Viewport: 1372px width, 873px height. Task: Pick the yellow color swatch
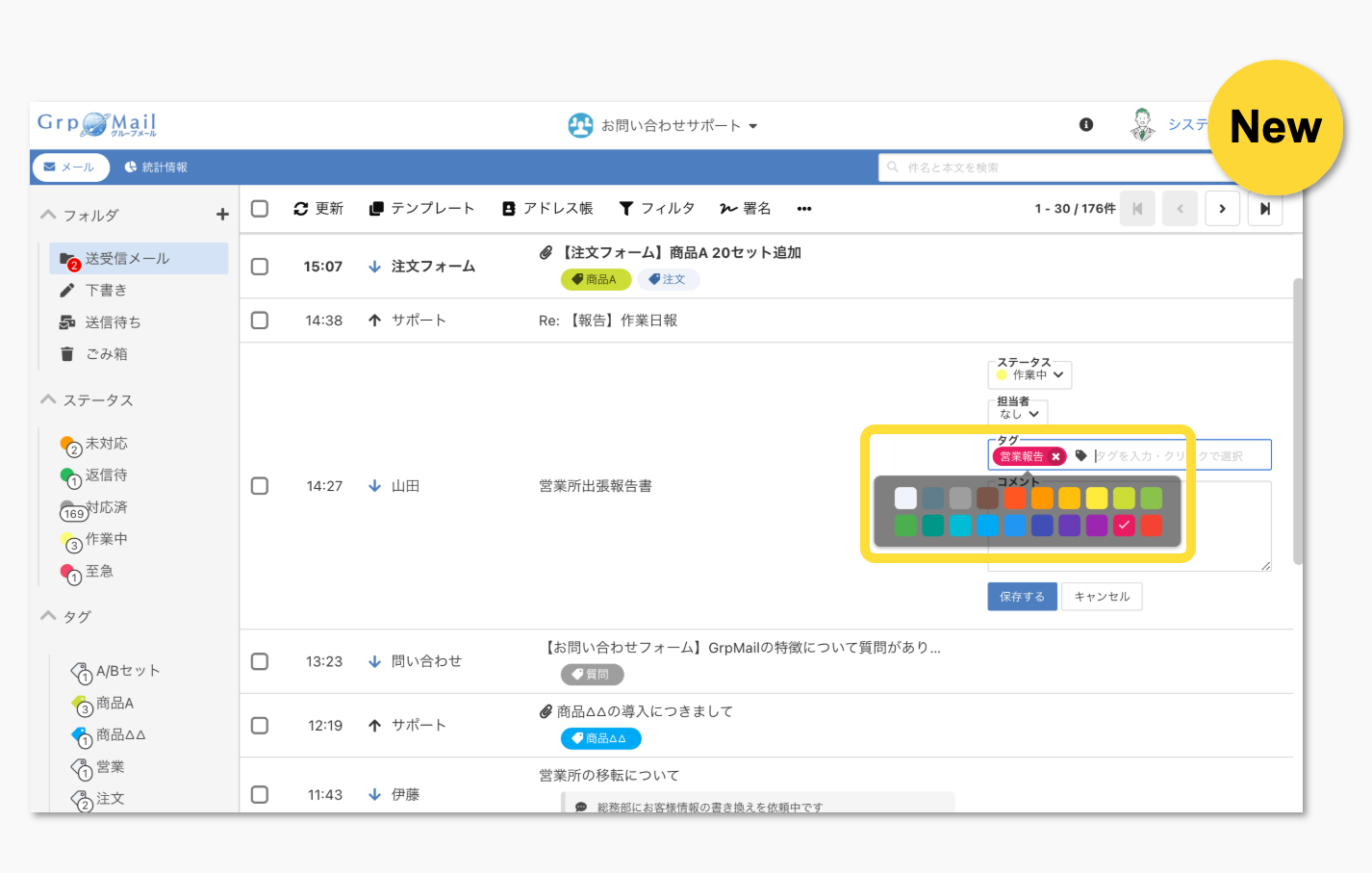1097,498
